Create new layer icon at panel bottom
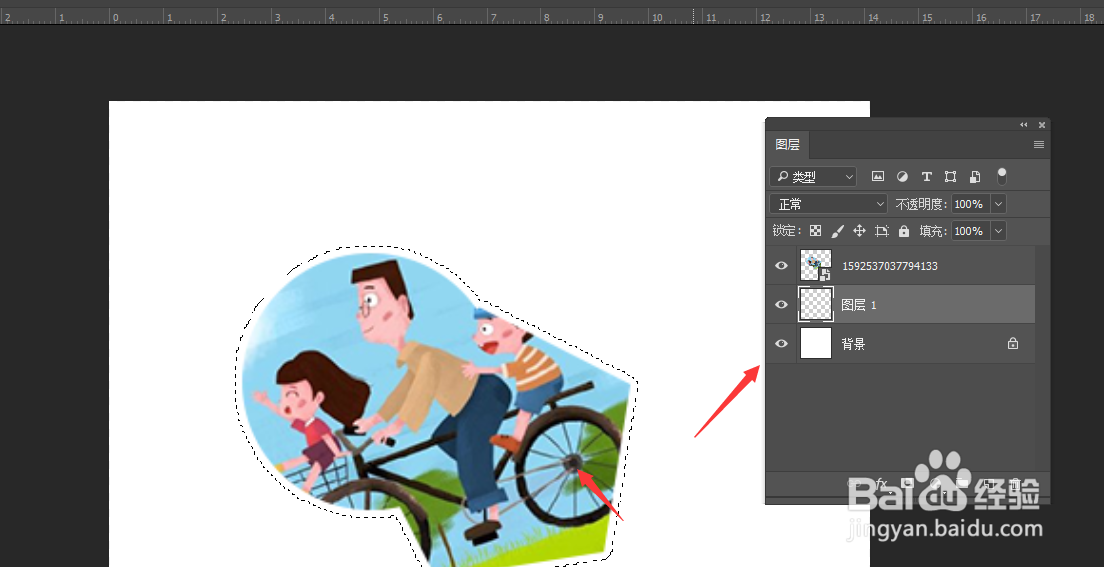1104x567 pixels. tap(991, 483)
